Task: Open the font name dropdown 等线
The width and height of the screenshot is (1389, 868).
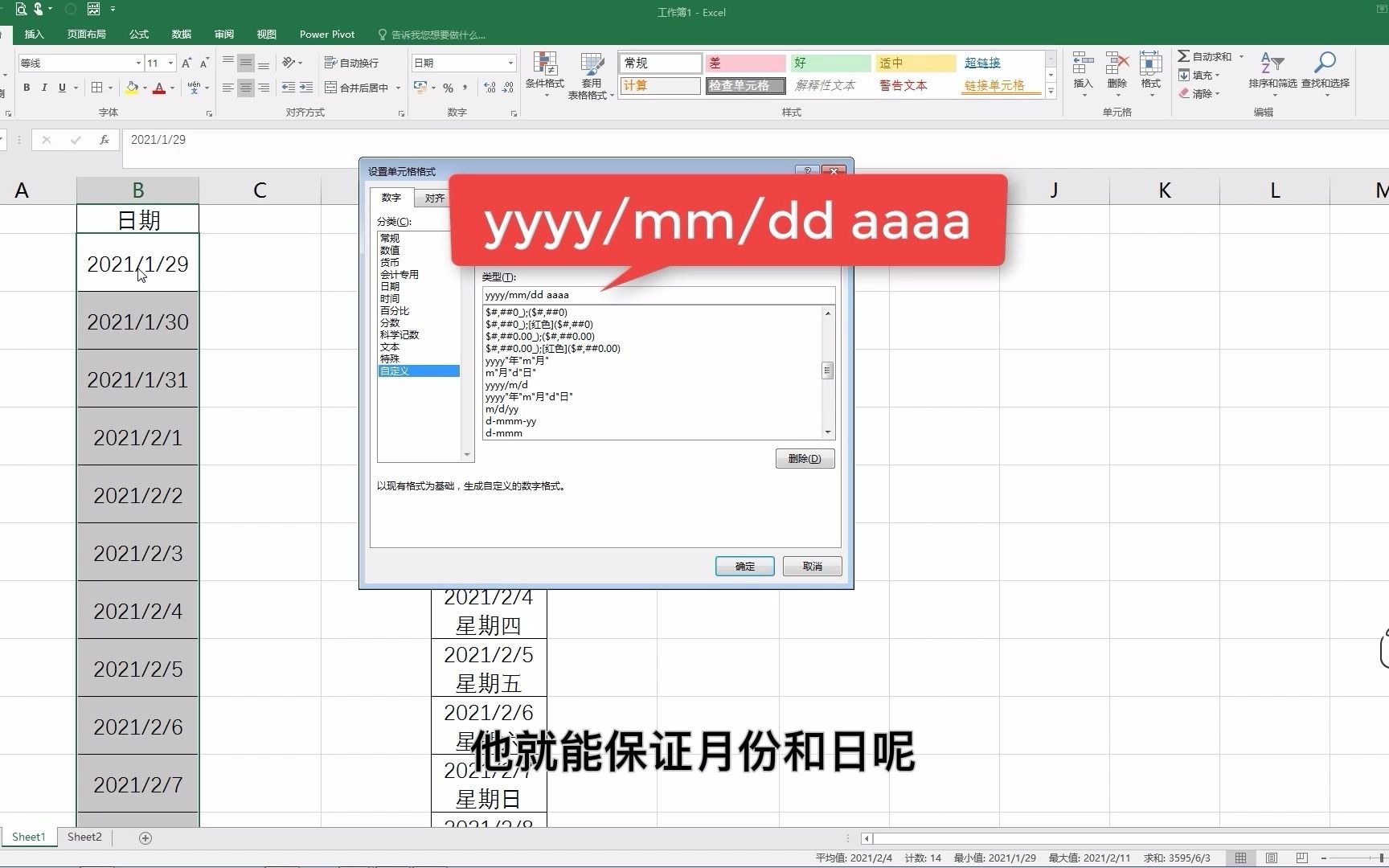Action: coord(138,63)
